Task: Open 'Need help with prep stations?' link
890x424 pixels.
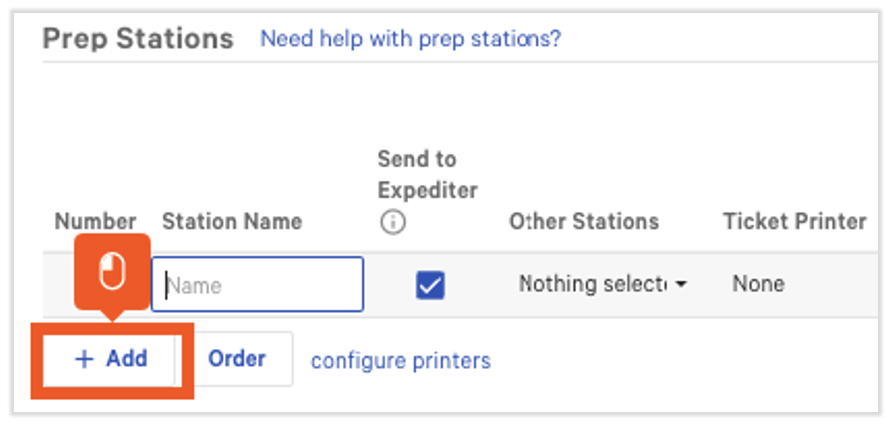Action: pyautogui.click(x=410, y=39)
